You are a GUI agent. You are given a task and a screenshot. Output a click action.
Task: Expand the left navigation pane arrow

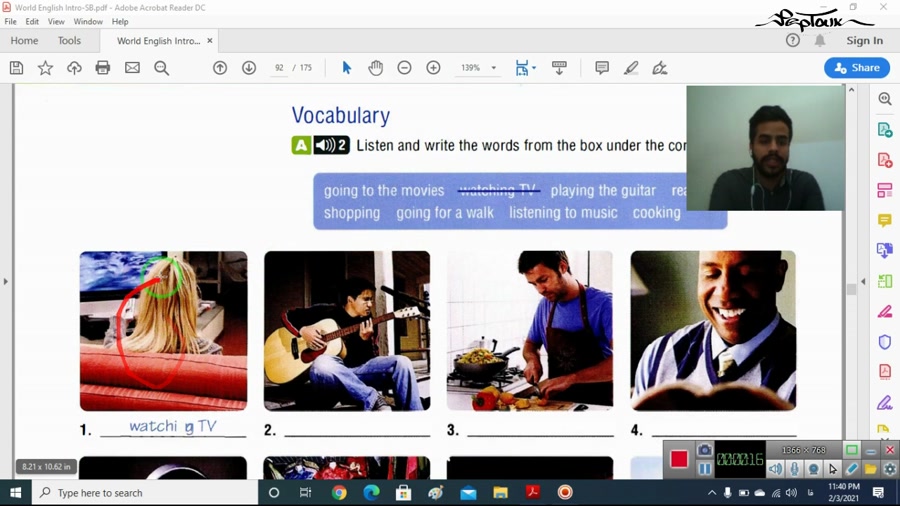click(x=6, y=281)
